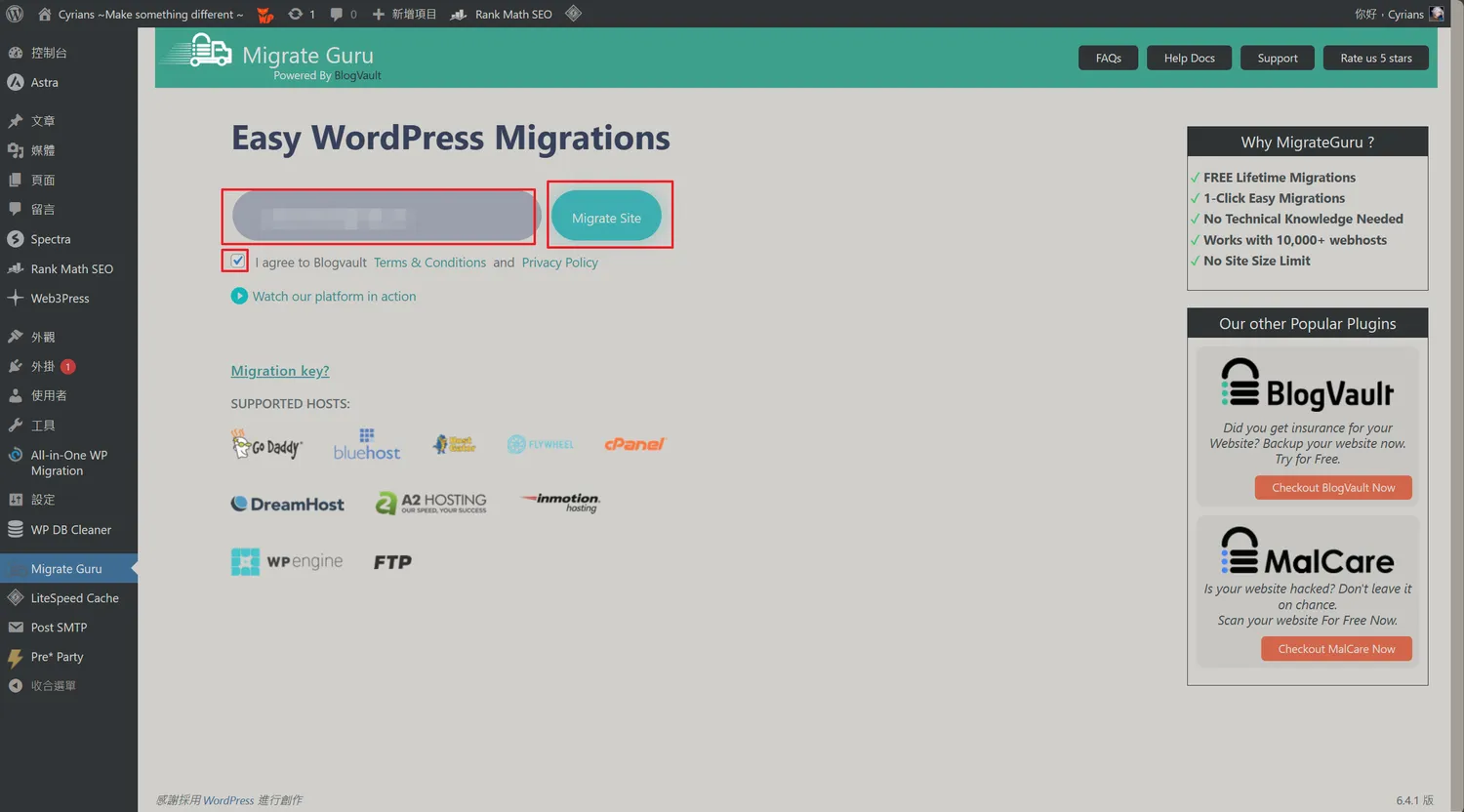The height and width of the screenshot is (812, 1464).
Task: Open the 新增項目 add-new menu
Action: click(x=405, y=14)
